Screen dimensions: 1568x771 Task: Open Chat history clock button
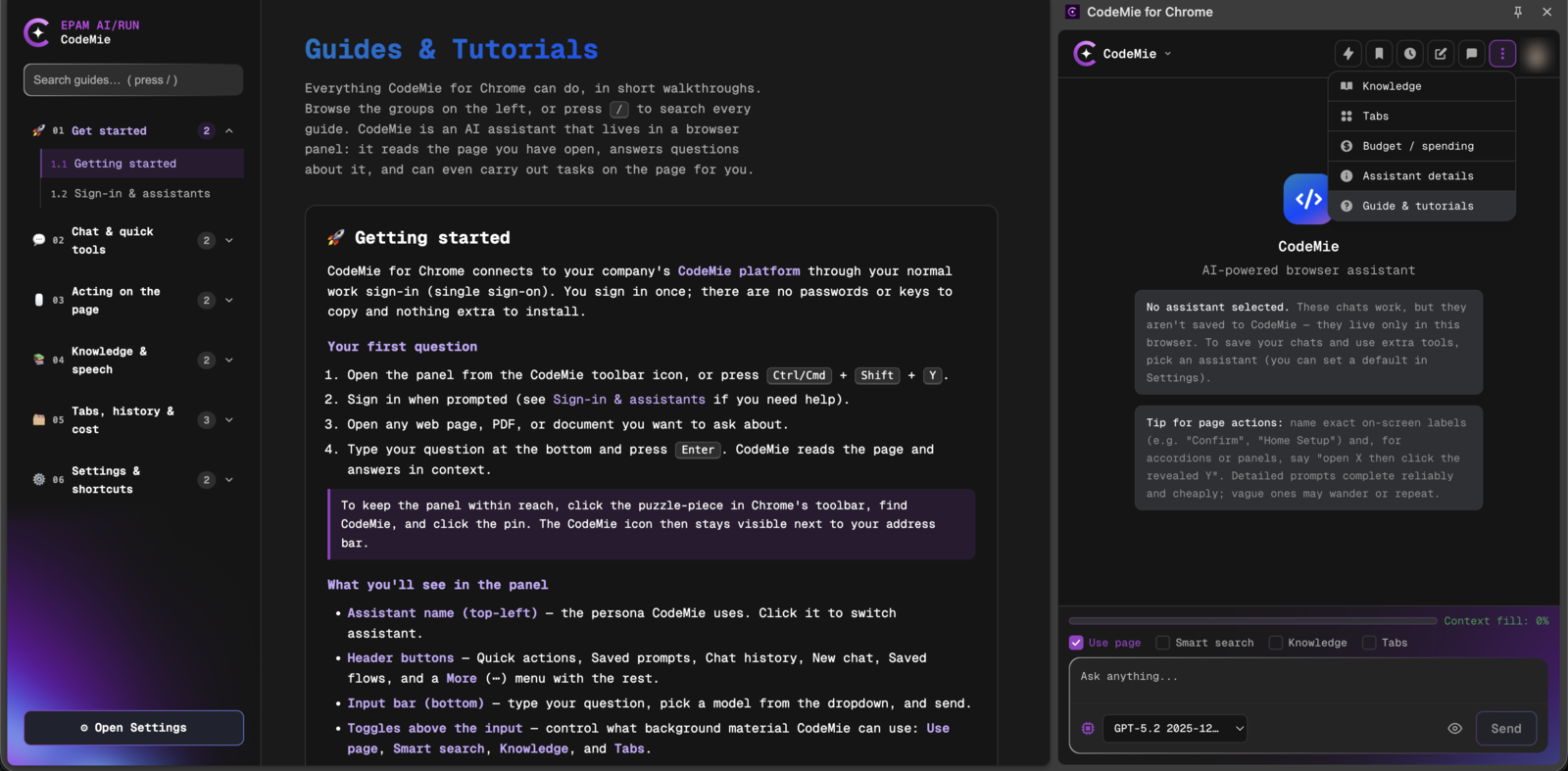click(1410, 54)
